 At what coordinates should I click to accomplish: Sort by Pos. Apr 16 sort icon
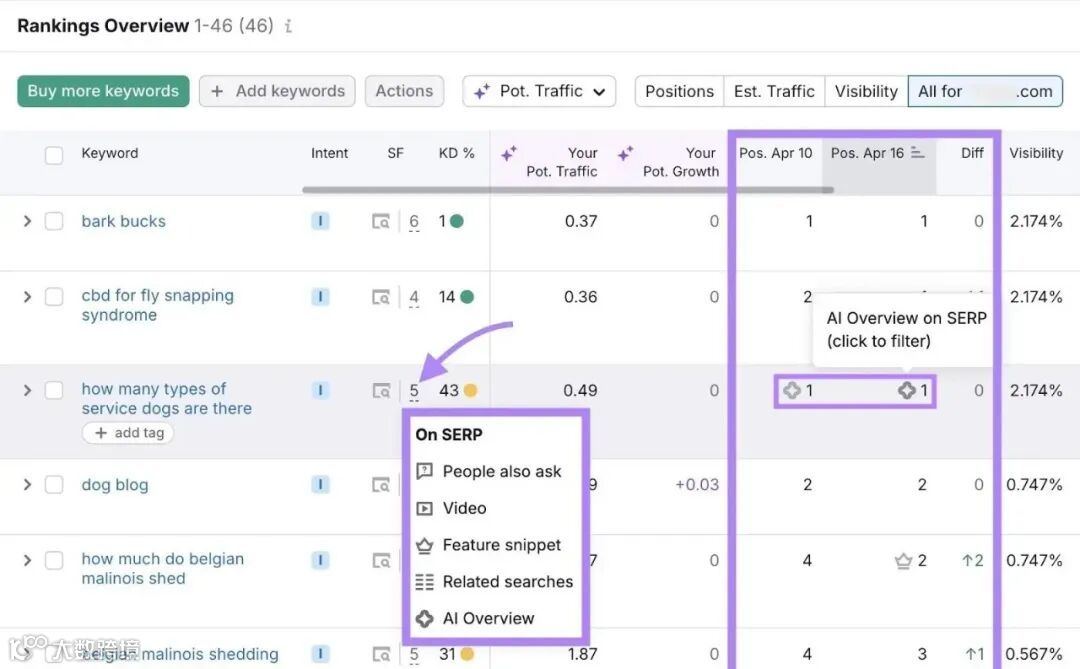(918, 153)
